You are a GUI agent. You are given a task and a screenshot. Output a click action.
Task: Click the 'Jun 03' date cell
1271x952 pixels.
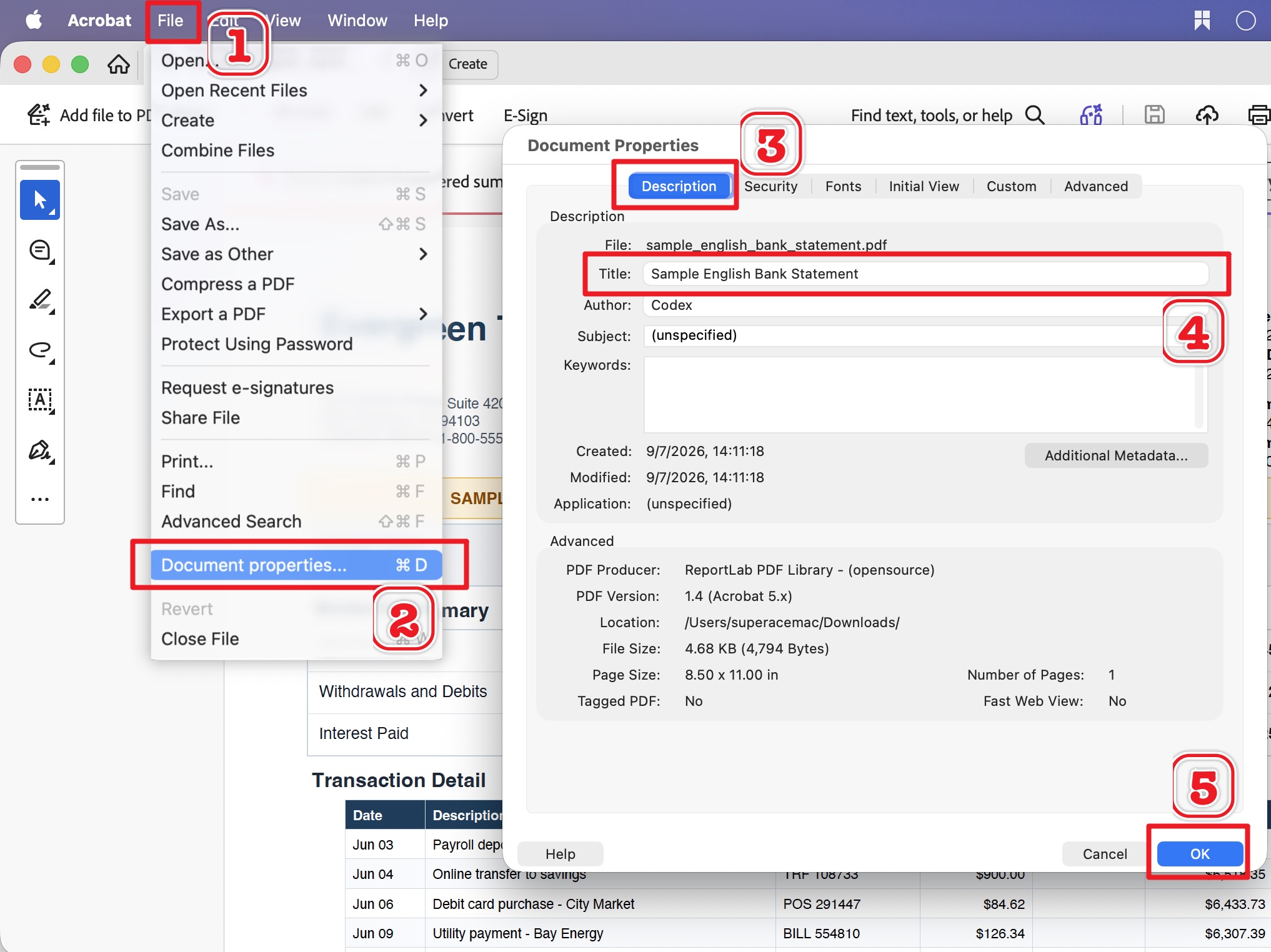pyautogui.click(x=385, y=845)
